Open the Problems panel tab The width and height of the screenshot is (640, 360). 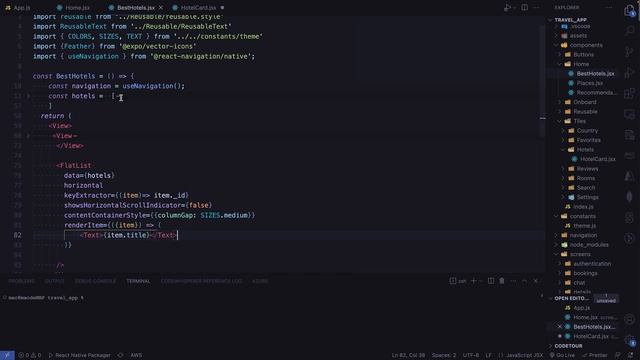pos(22,281)
